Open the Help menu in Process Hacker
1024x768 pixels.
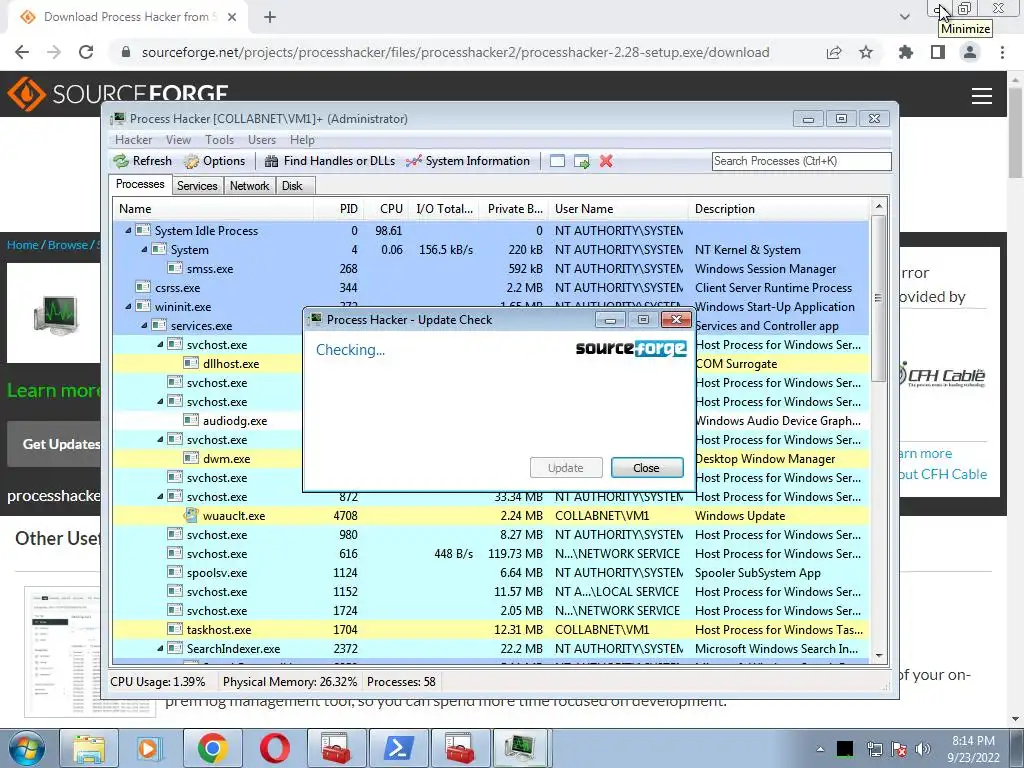(302, 140)
